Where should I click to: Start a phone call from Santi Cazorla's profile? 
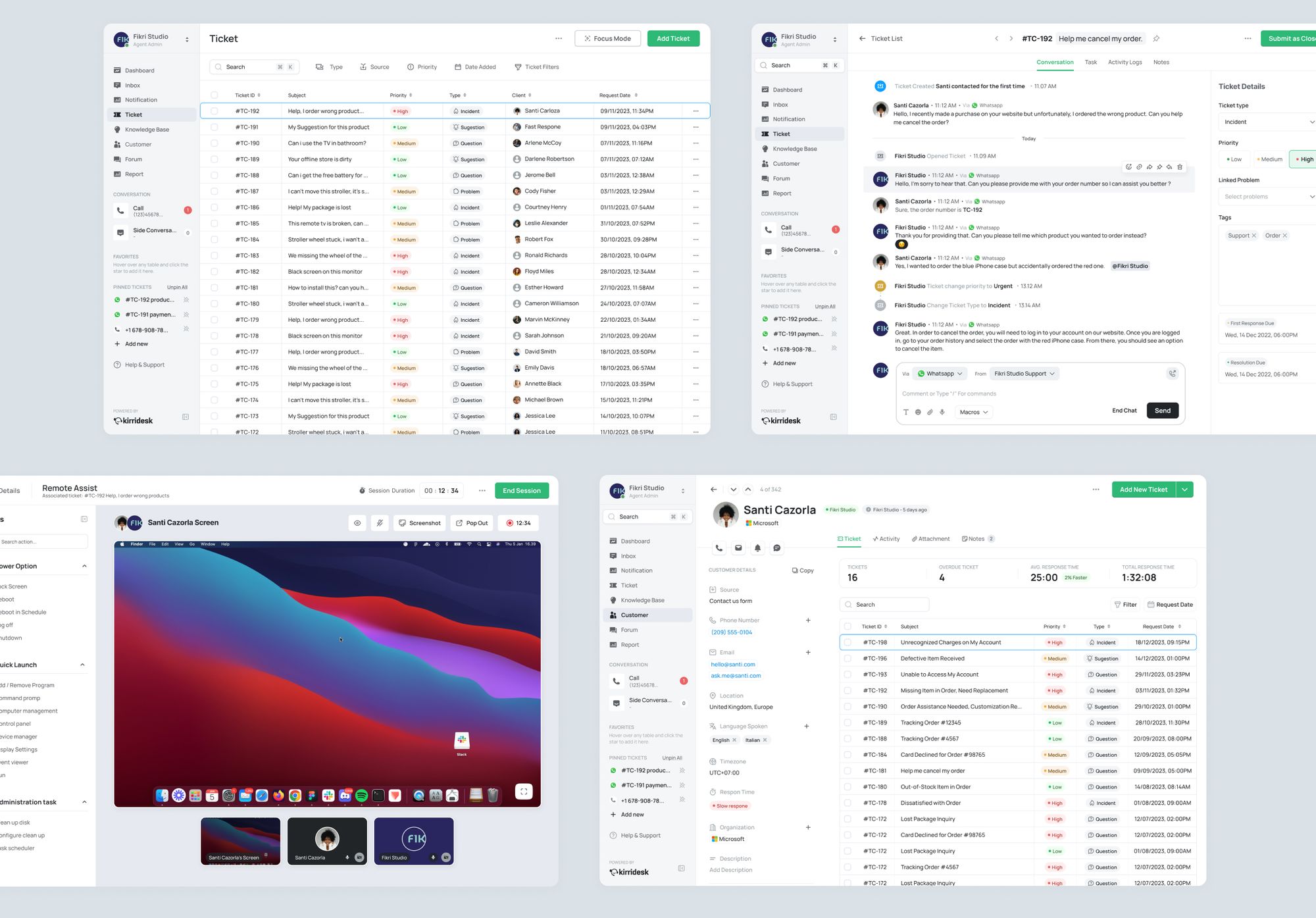(719, 548)
